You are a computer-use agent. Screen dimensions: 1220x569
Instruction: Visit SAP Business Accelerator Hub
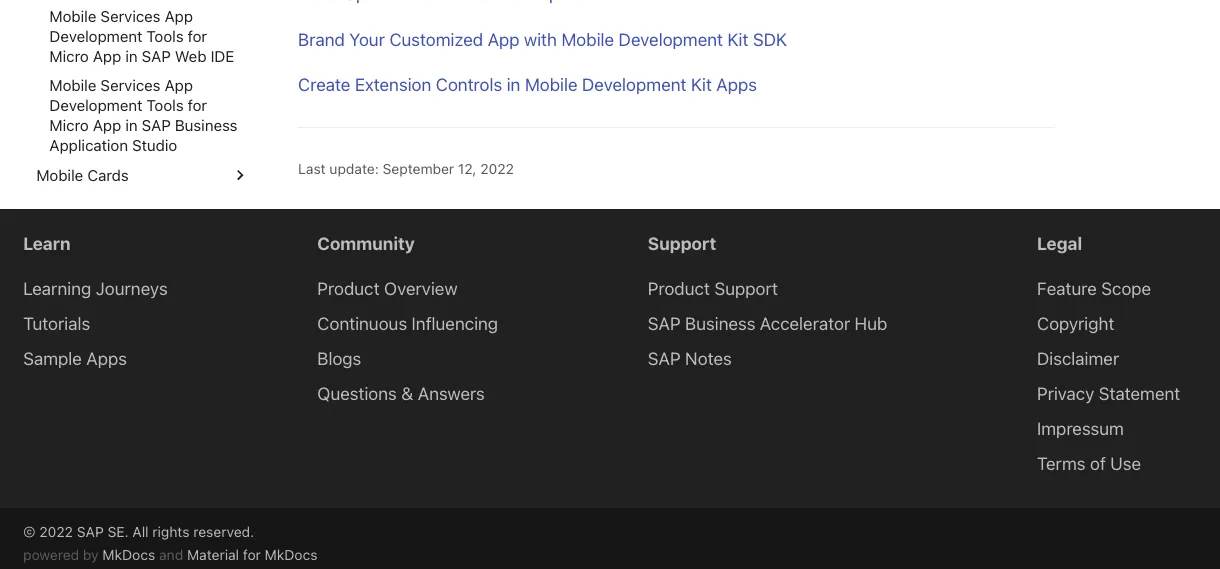click(767, 324)
